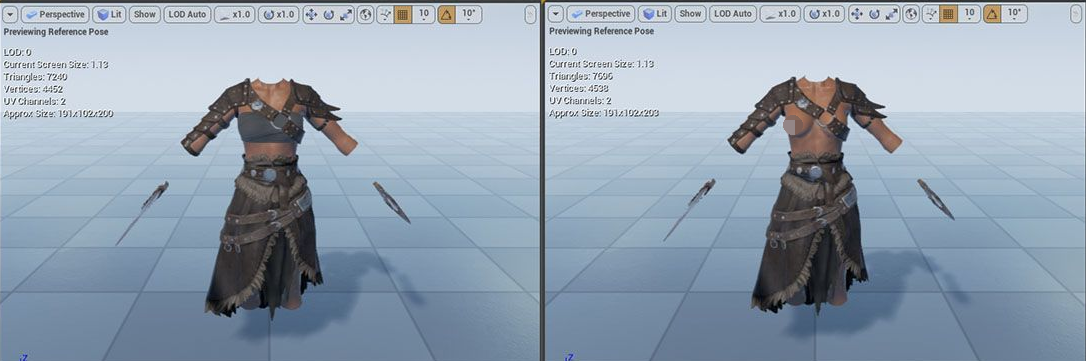Click world coordinate globe icon in left viewport
This screenshot has width=1086, height=361.
pos(366,14)
